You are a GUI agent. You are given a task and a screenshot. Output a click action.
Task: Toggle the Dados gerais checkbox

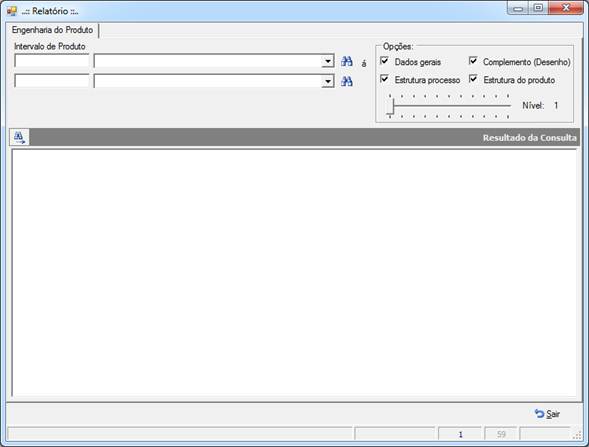tap(384, 60)
